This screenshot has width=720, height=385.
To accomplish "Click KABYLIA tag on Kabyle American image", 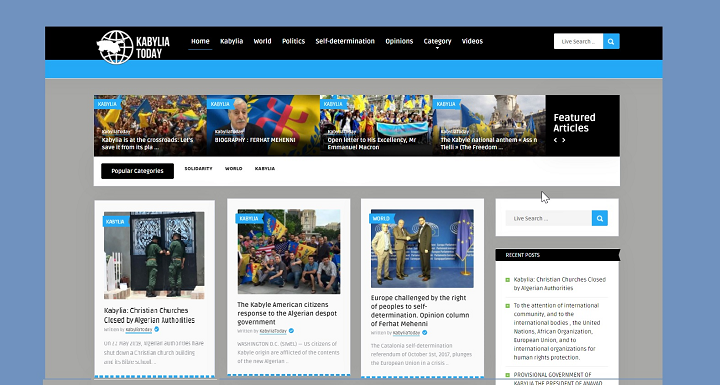I will 249,218.
